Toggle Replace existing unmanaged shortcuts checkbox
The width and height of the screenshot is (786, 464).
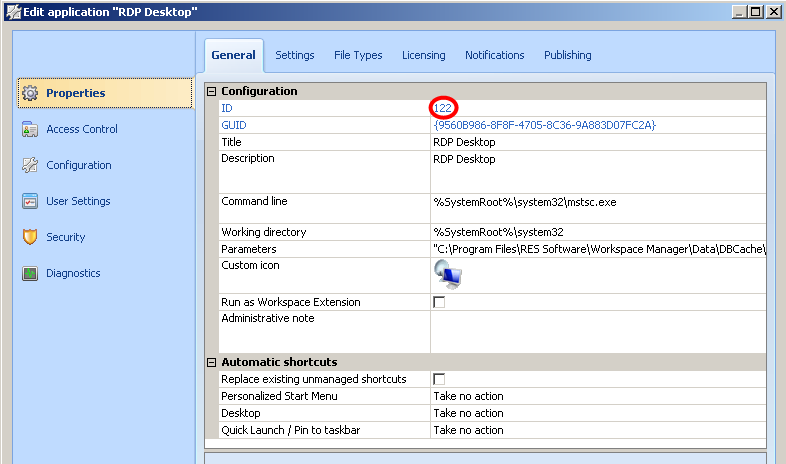[439, 379]
